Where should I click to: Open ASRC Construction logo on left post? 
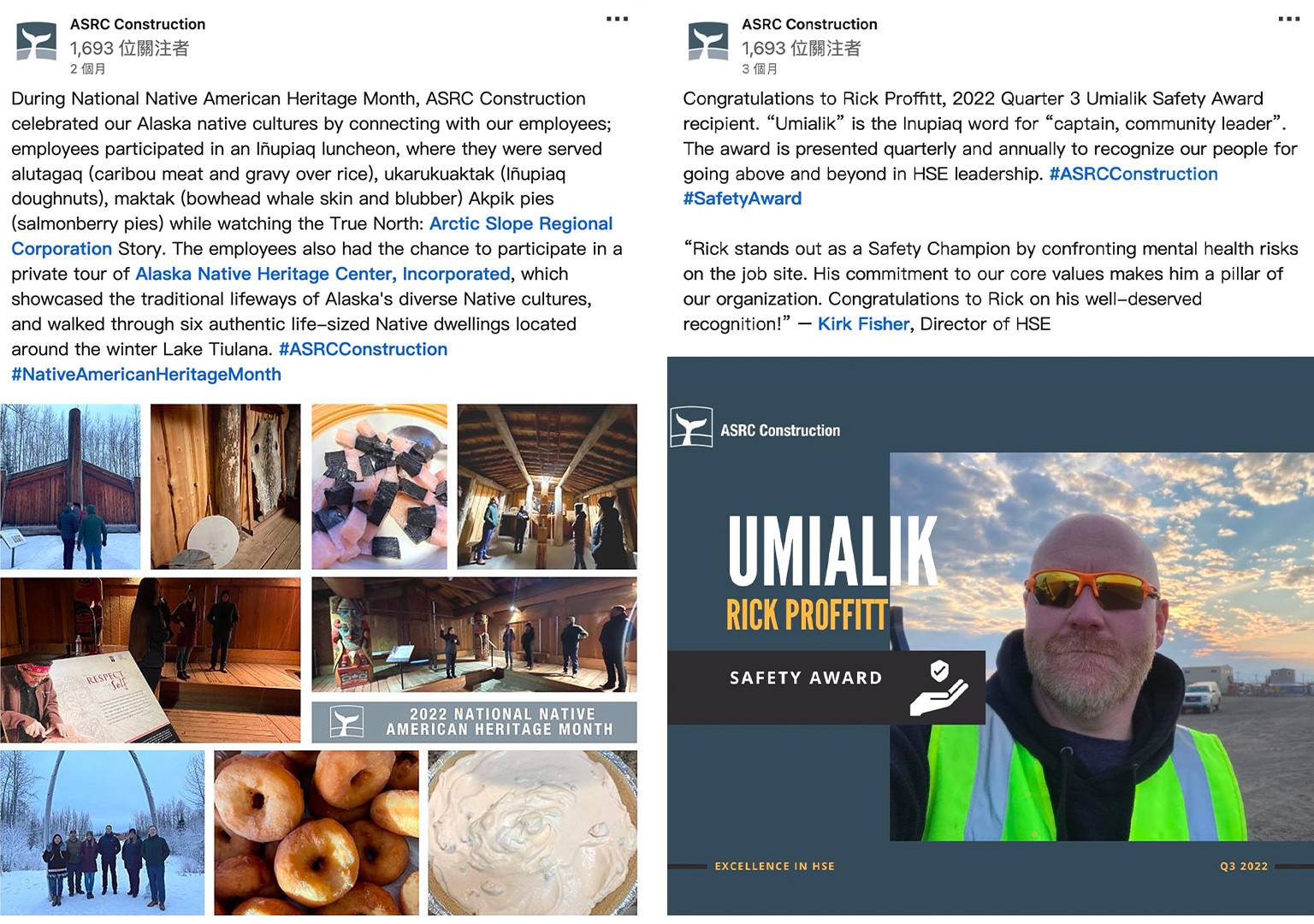coord(37,41)
